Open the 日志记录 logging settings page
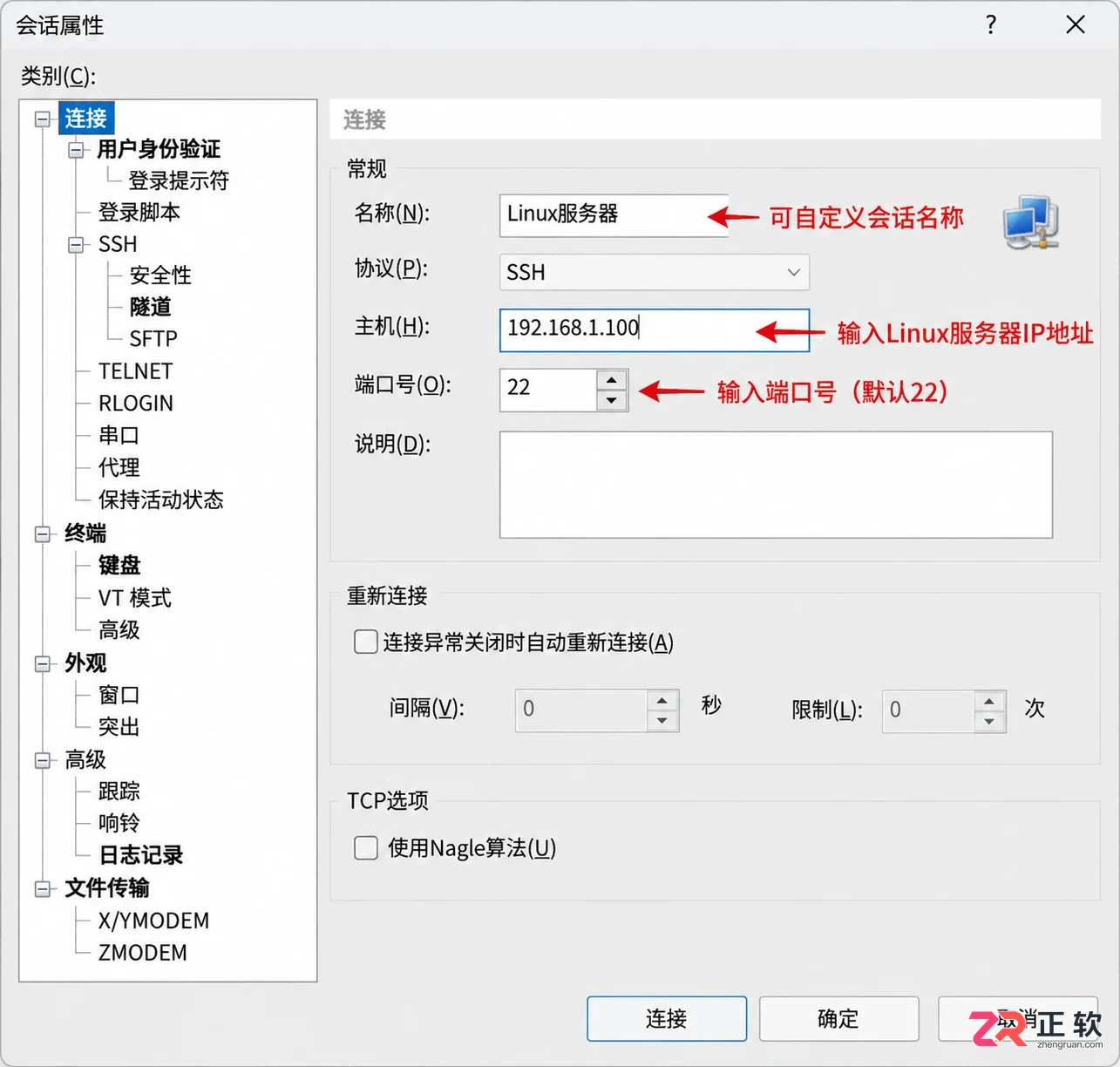 [141, 855]
